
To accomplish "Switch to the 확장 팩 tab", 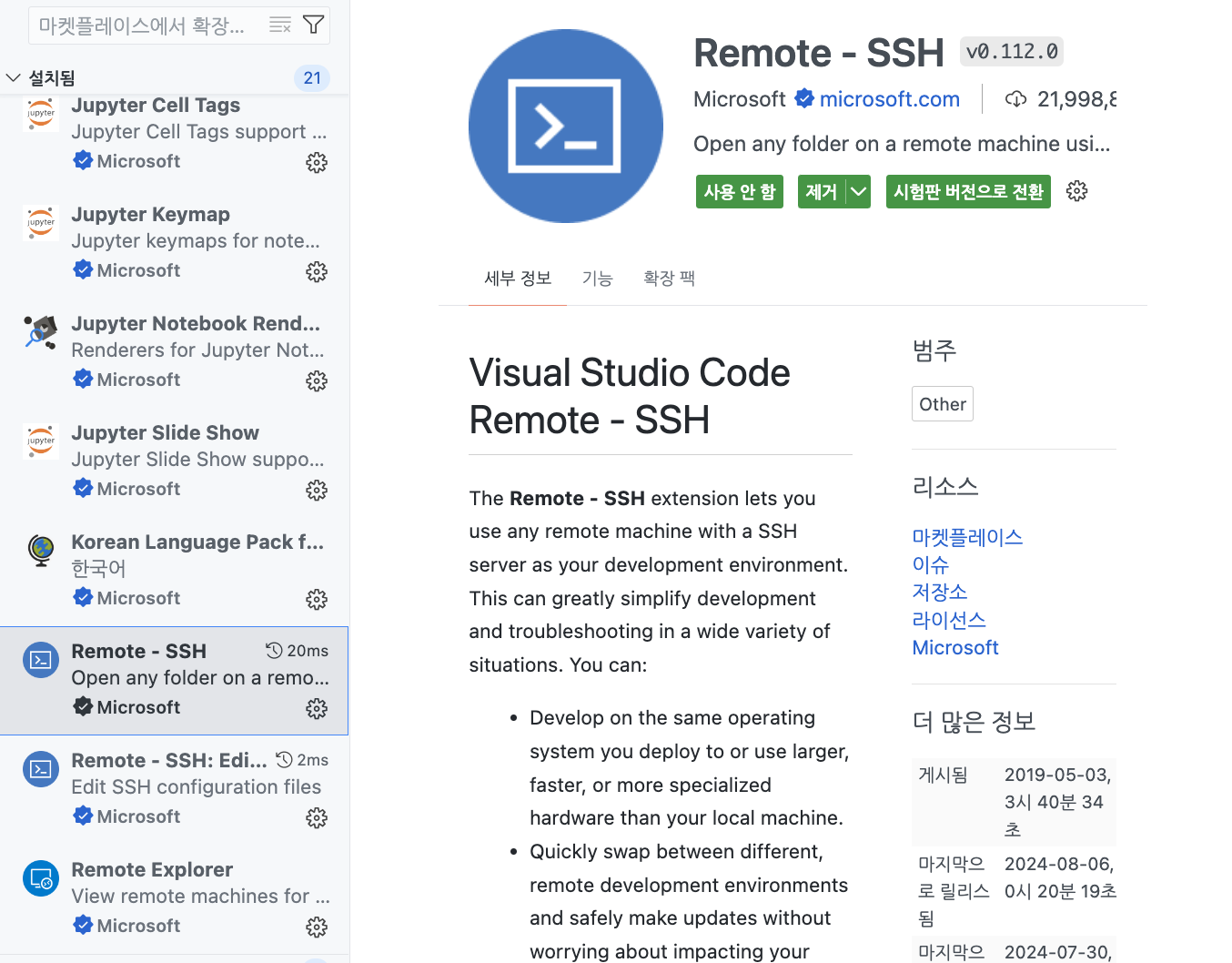I will point(669,279).
